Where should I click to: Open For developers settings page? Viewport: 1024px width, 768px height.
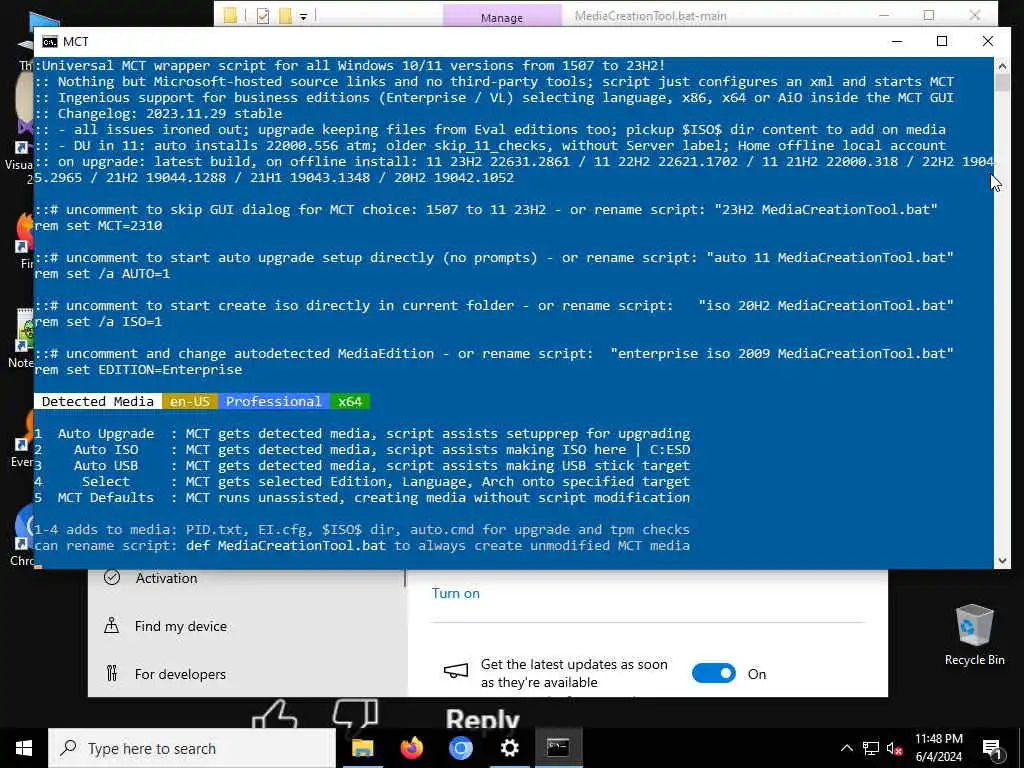[180, 674]
